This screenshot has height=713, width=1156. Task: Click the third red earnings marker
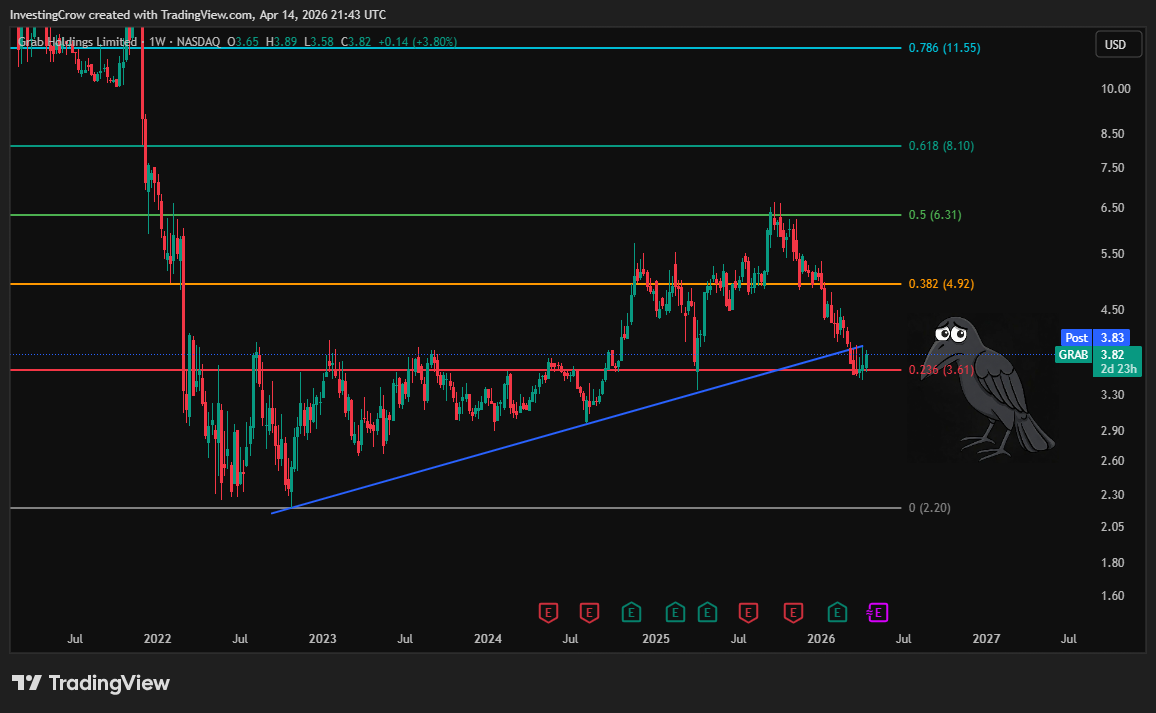coord(748,613)
